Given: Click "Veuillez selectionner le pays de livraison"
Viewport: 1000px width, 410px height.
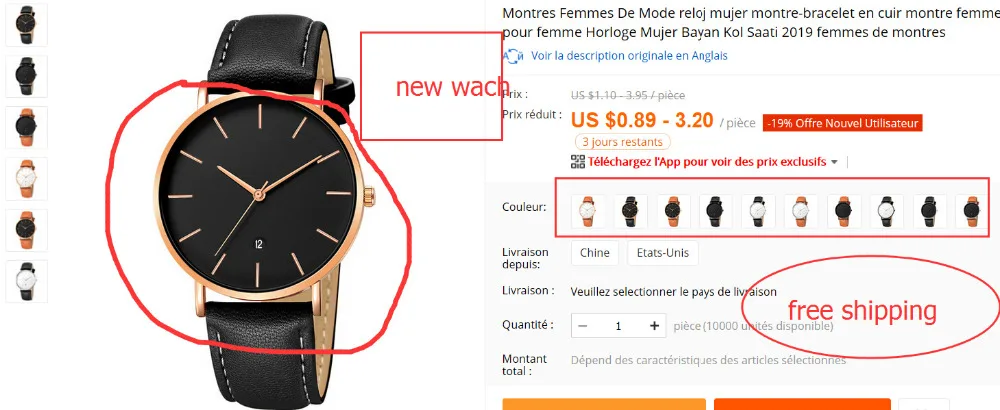Looking at the screenshot, I should (x=673, y=292).
